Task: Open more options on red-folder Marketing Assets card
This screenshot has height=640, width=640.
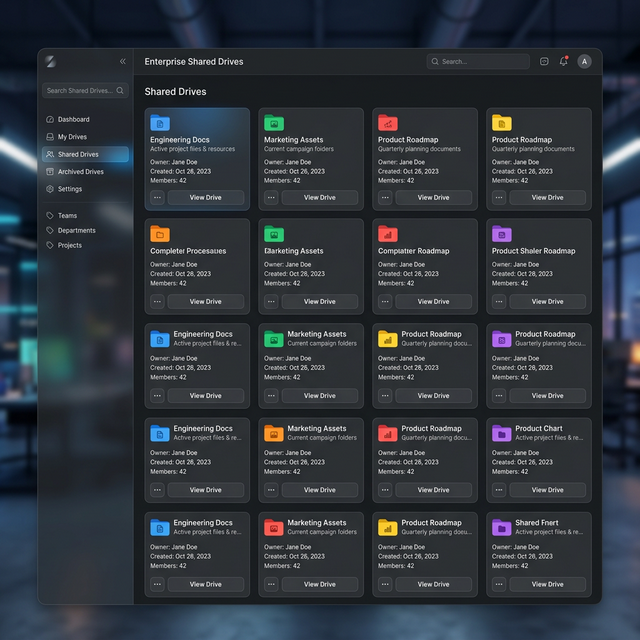Action: pyautogui.click(x=271, y=584)
